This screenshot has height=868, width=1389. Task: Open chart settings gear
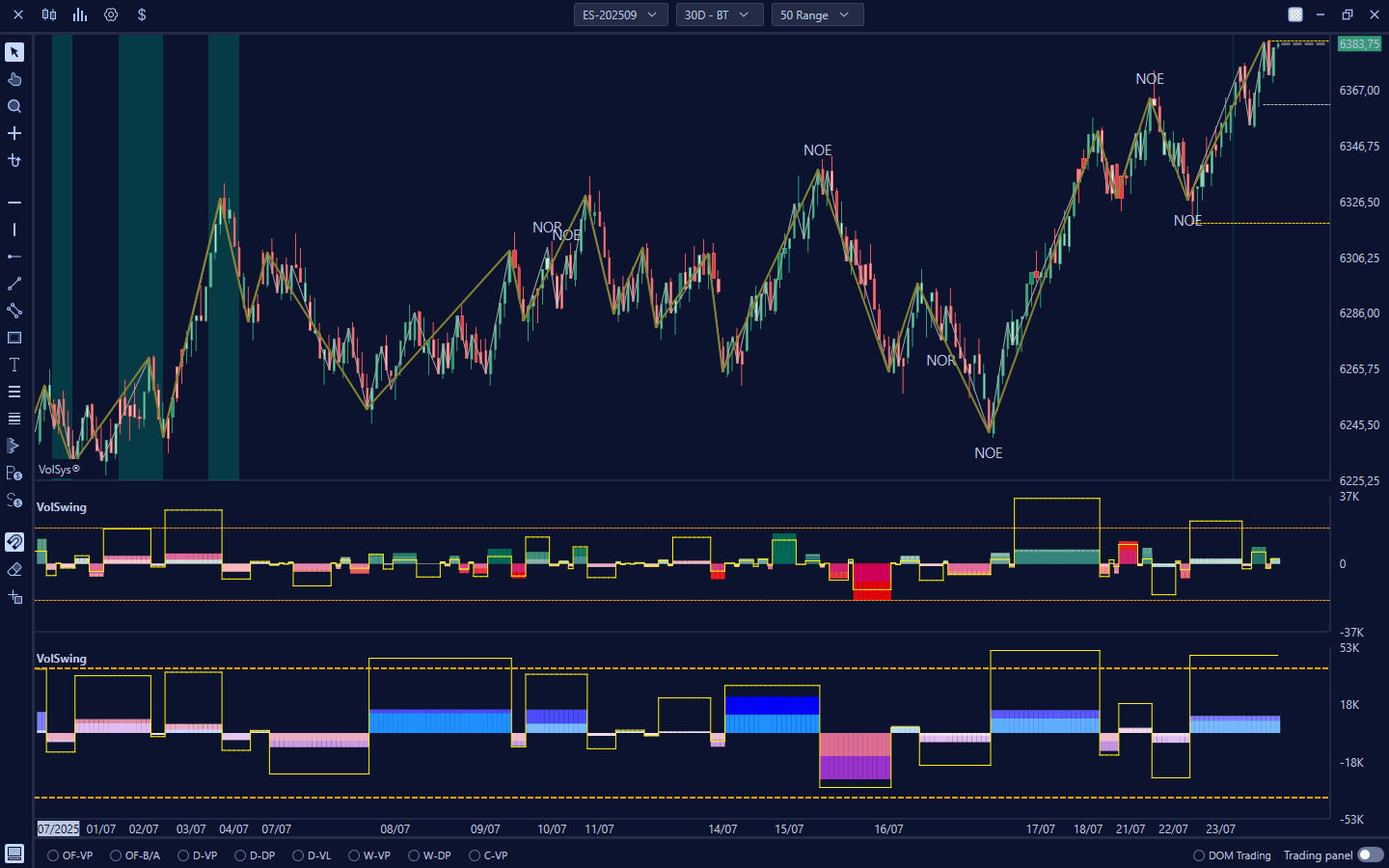pyautogui.click(x=111, y=14)
